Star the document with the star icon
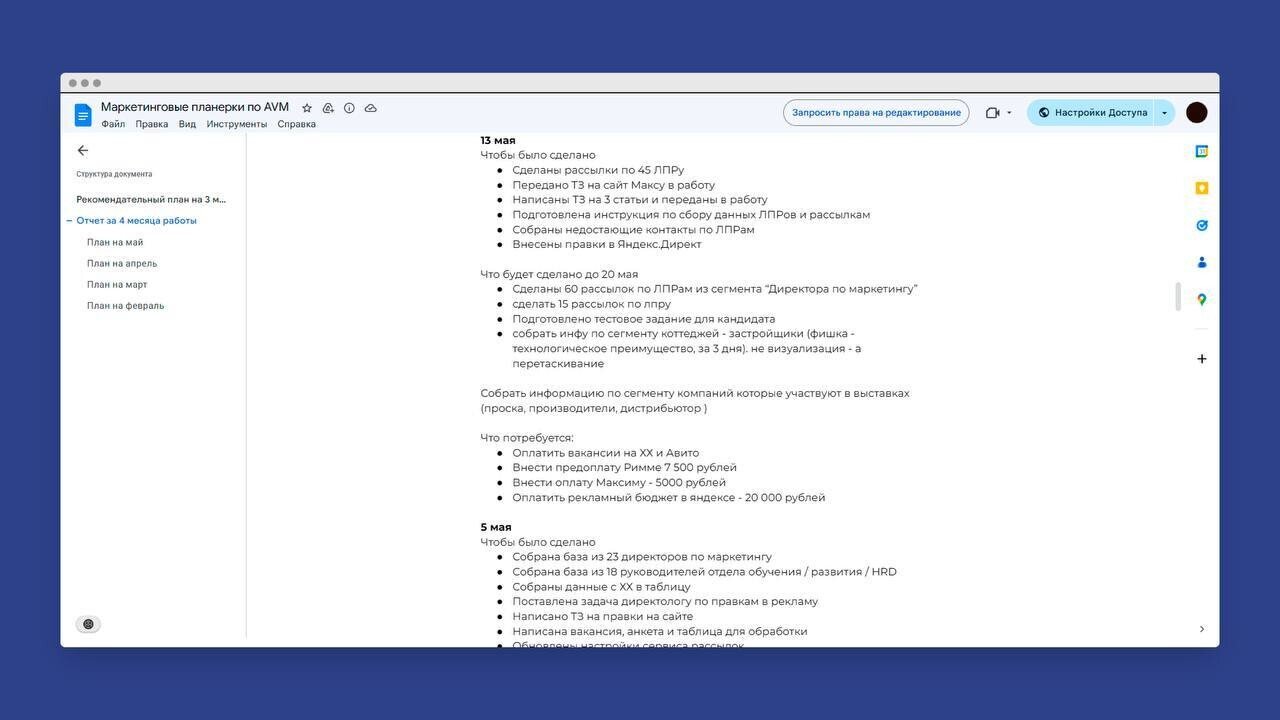1280x720 pixels. (x=307, y=108)
